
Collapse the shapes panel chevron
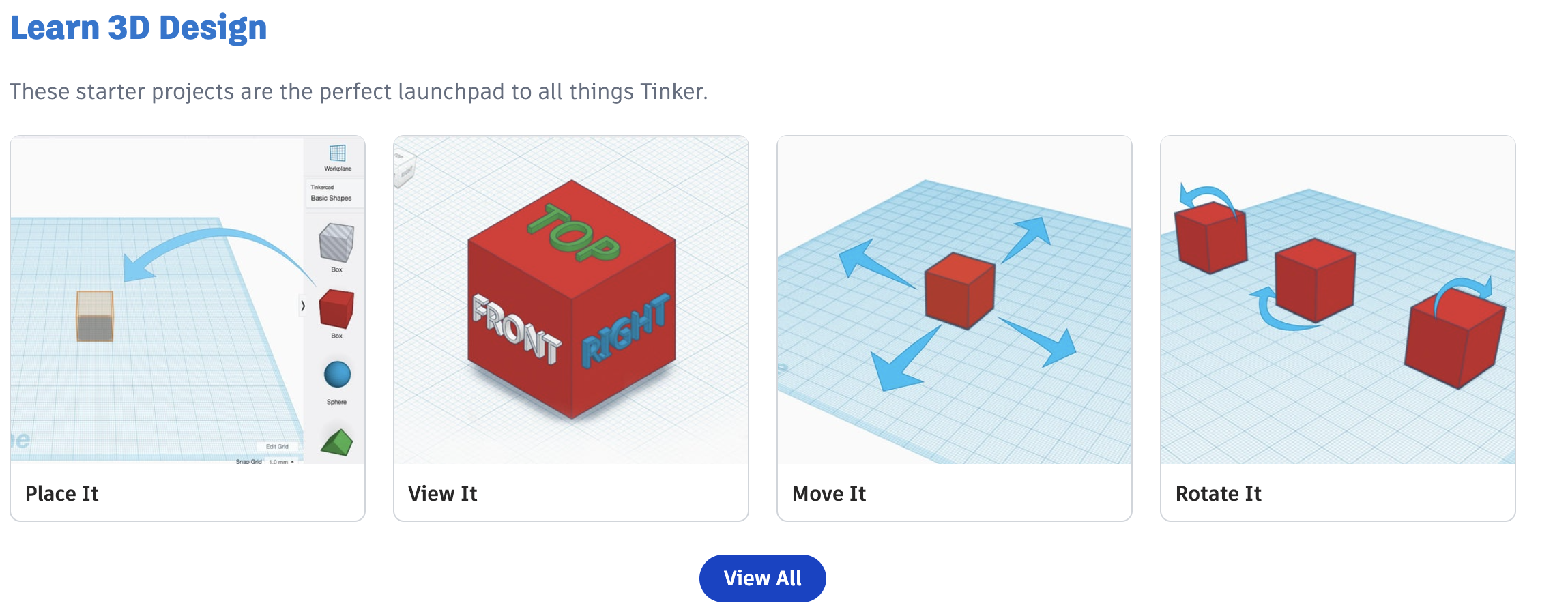click(303, 306)
